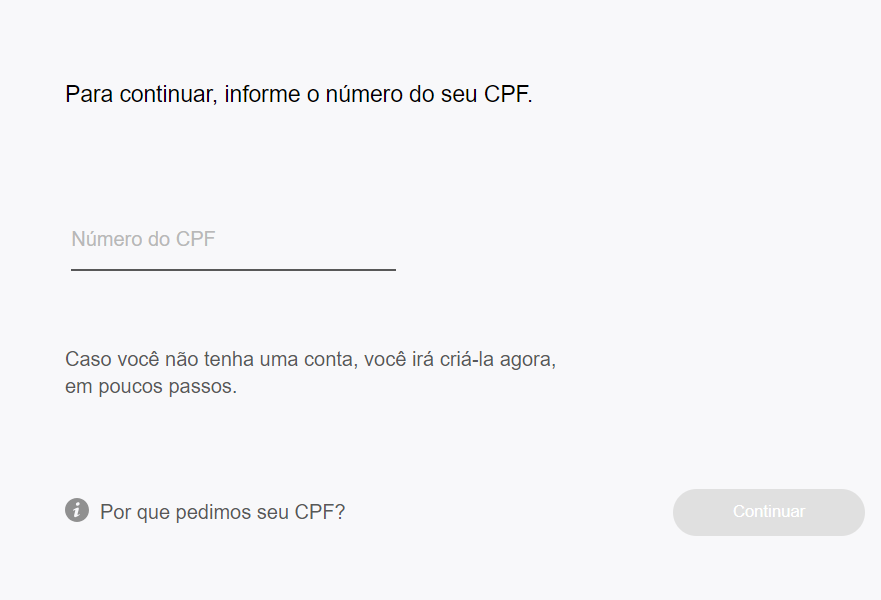
Task: Click the "Número do CPF" placeholder text
Action: (x=143, y=240)
